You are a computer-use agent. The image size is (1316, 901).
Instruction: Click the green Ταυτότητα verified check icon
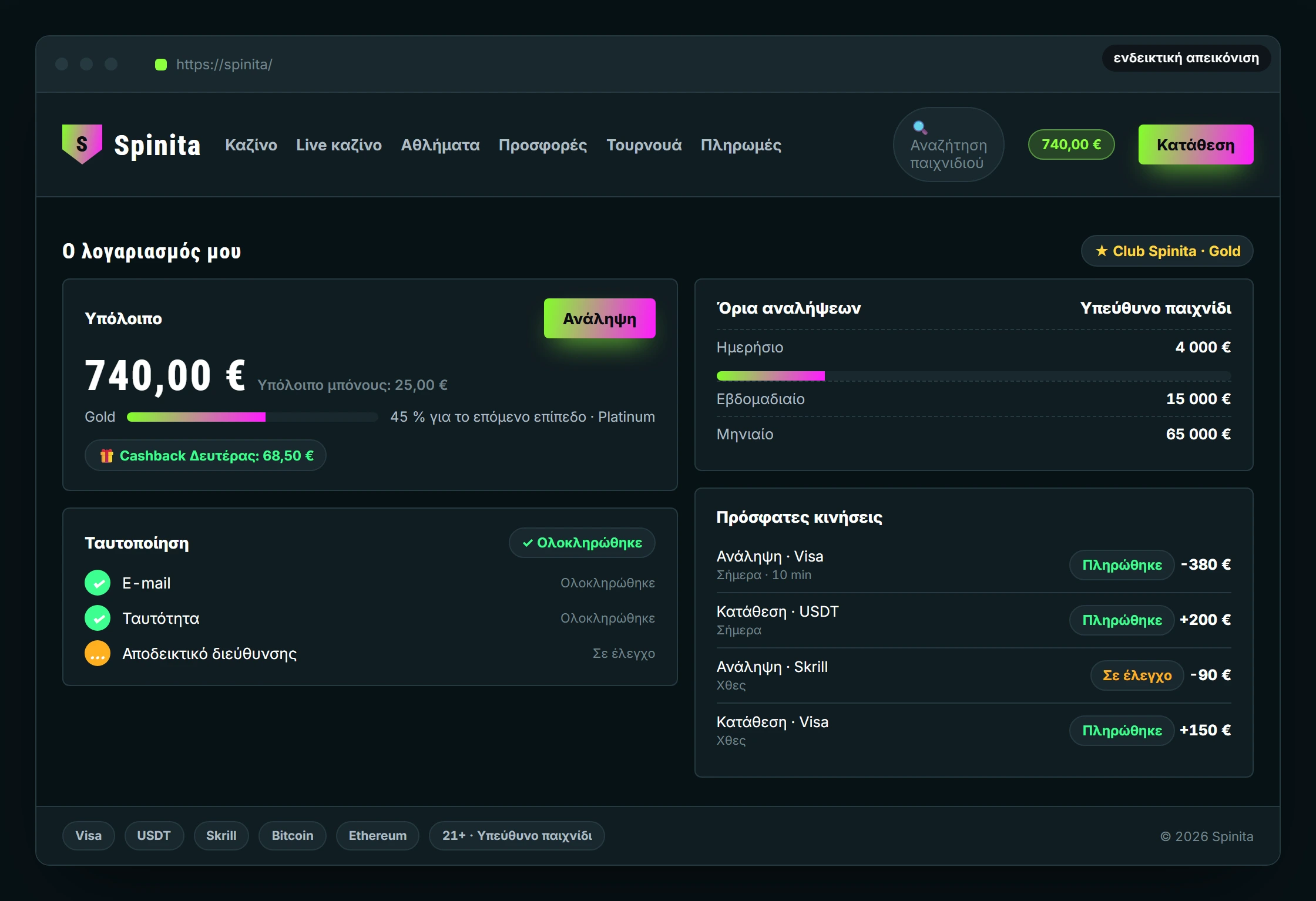(98, 618)
